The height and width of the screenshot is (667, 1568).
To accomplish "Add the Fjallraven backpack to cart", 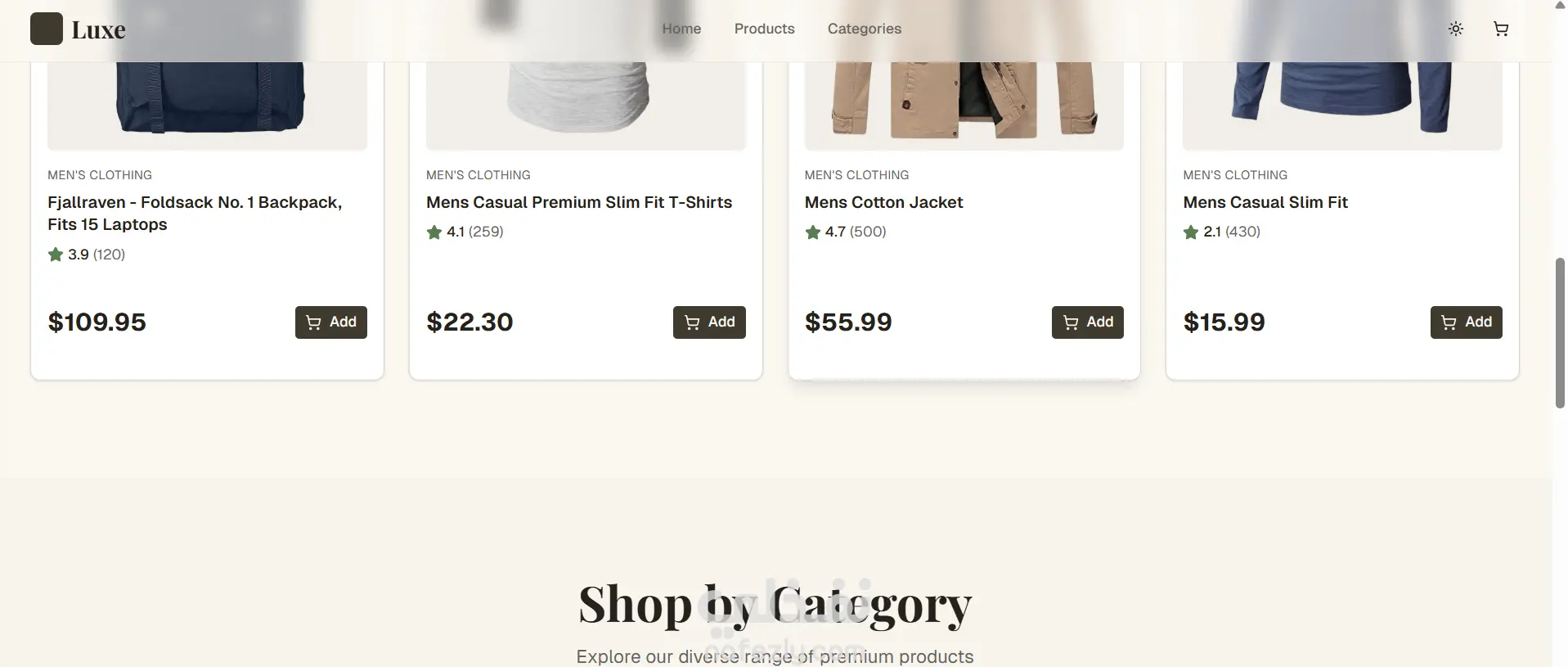I will coord(330,322).
